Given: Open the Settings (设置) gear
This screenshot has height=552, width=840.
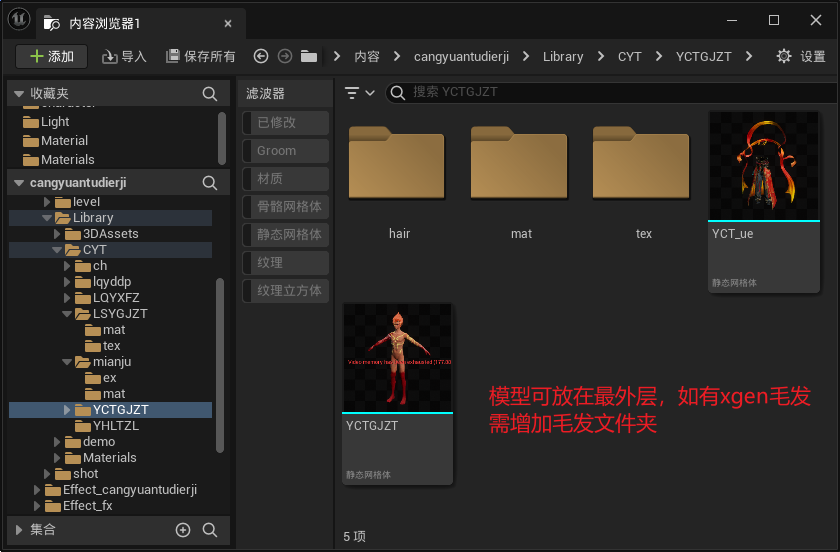Looking at the screenshot, I should [x=784, y=57].
